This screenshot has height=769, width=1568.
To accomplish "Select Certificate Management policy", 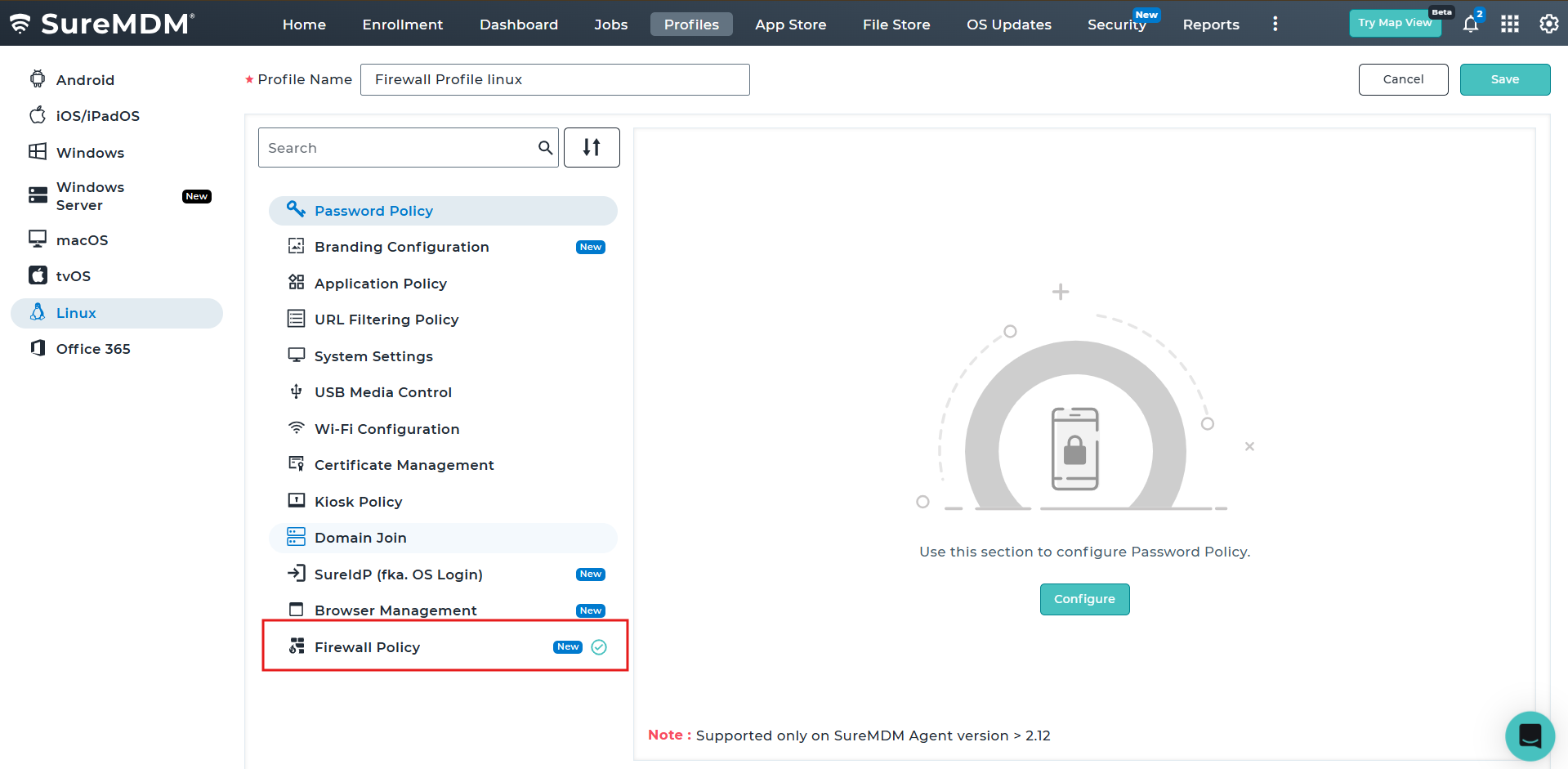I will [443, 465].
